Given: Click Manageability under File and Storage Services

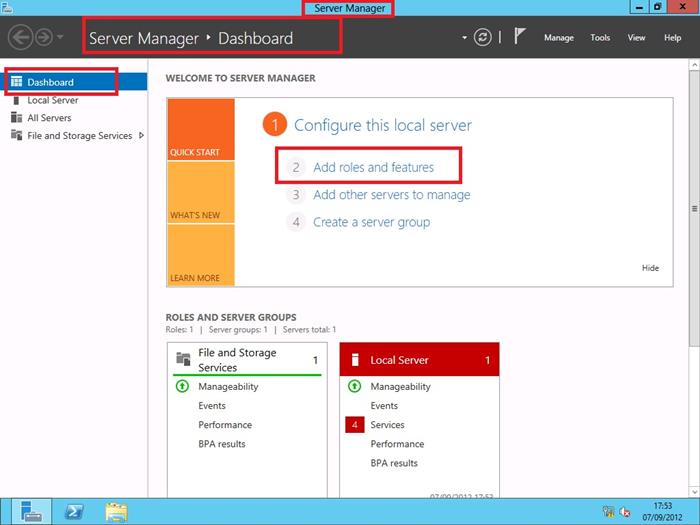Looking at the screenshot, I should click(x=228, y=387).
